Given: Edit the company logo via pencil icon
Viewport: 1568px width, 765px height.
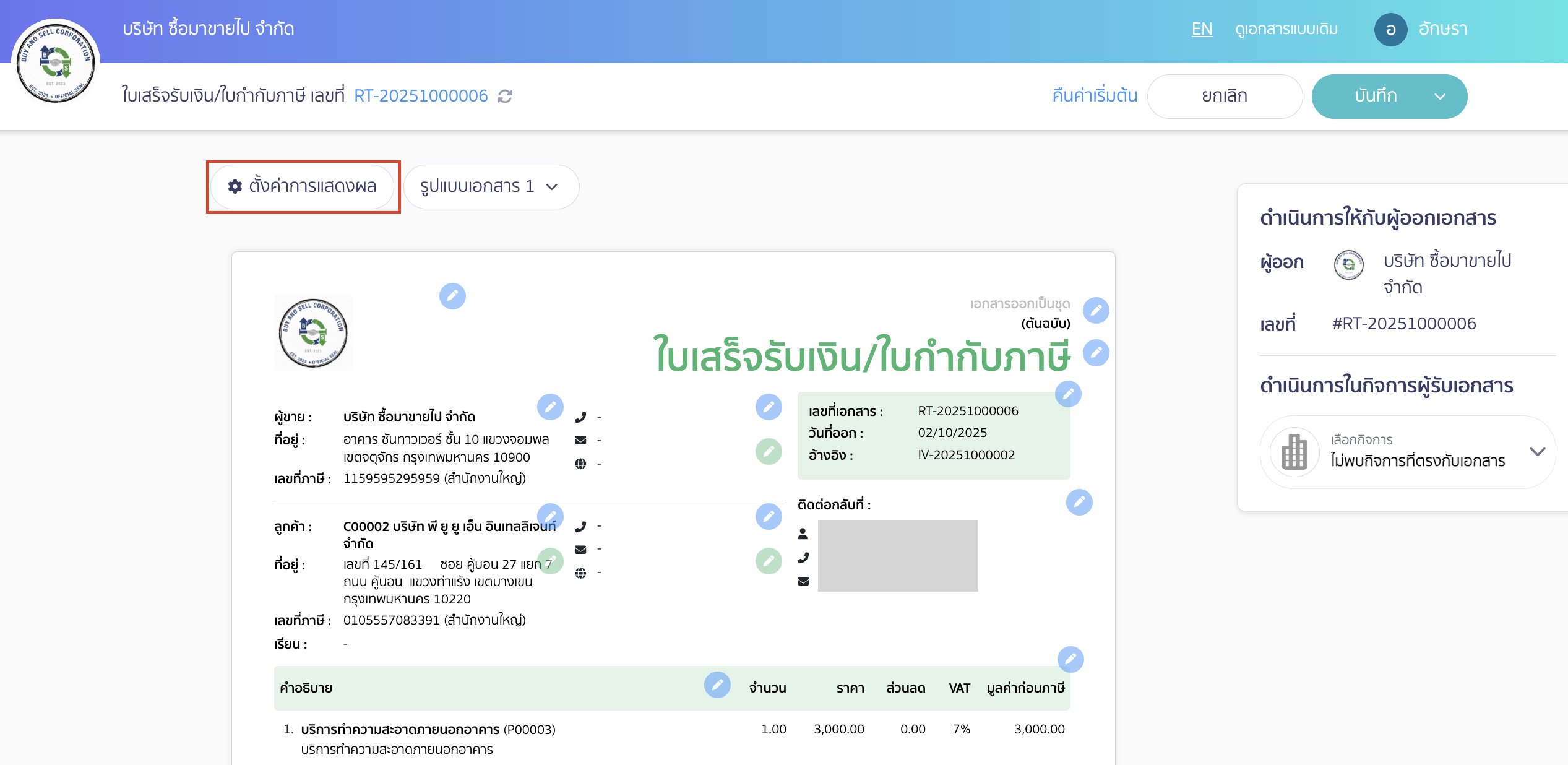Looking at the screenshot, I should [x=453, y=296].
